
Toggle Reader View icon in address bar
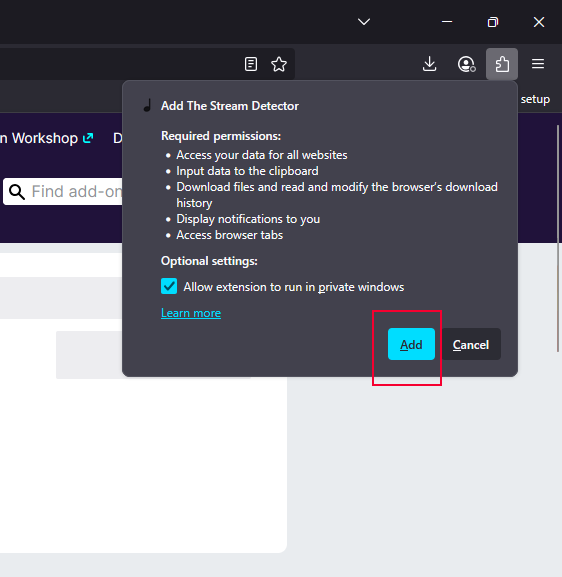coord(251,64)
